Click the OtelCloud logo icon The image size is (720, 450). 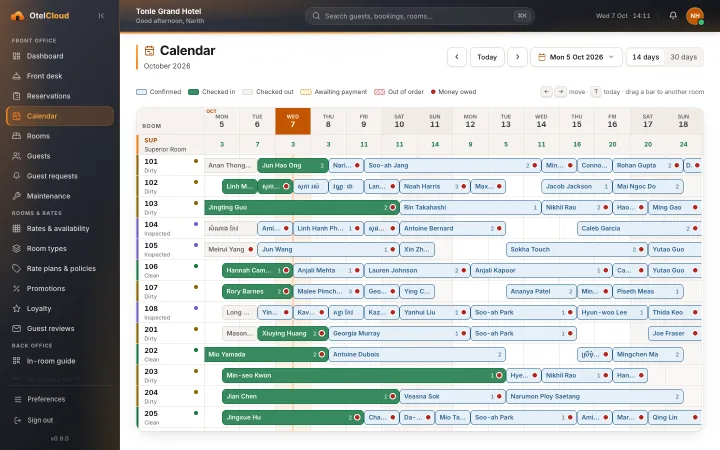click(x=17, y=16)
